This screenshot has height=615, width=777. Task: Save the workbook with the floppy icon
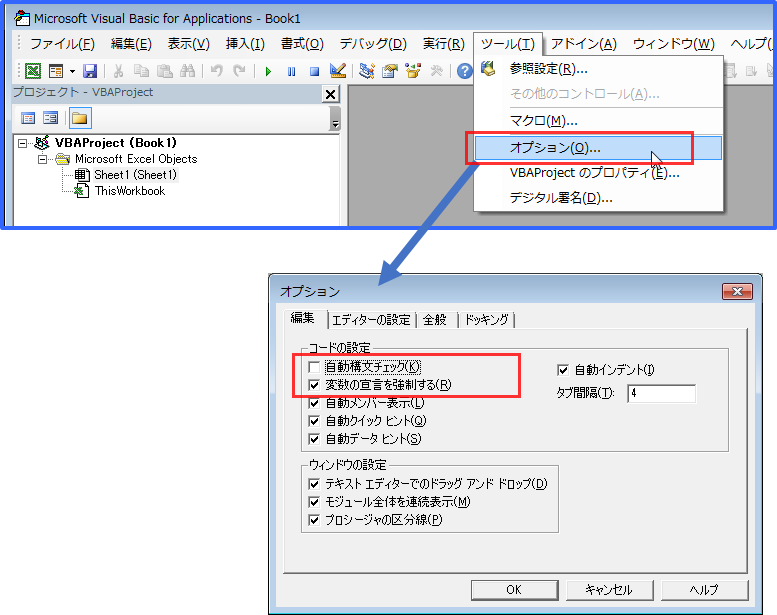pos(90,71)
